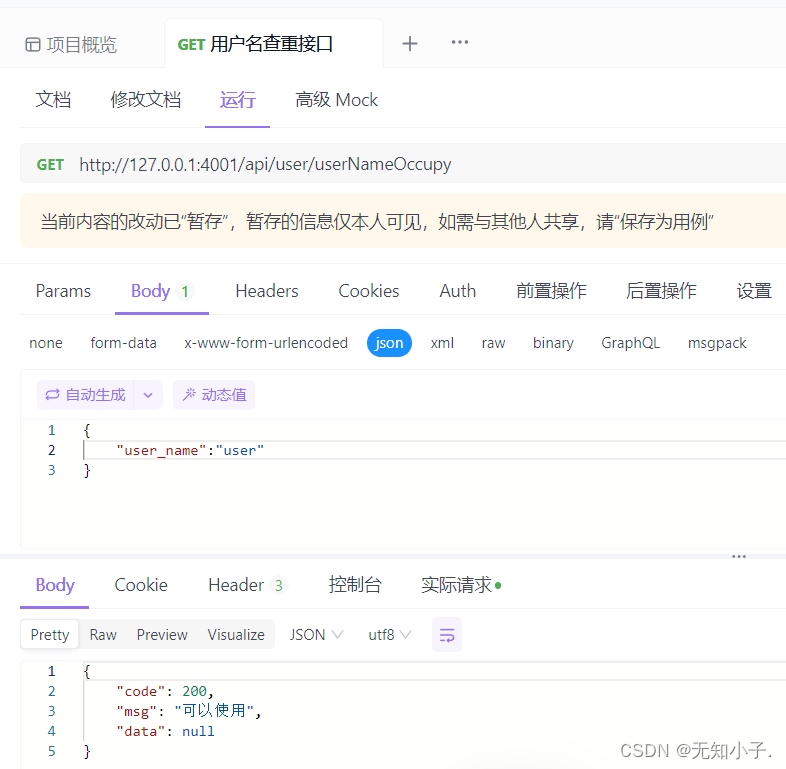786x769 pixels.
Task: Click the 暂存 notice banner text
Action: (377, 221)
